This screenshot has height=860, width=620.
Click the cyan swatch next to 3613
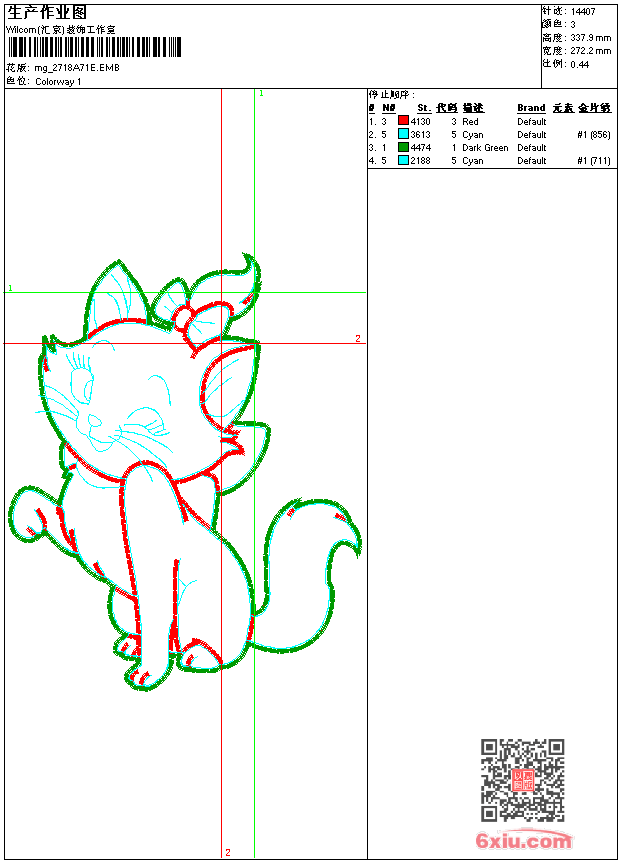tap(403, 134)
